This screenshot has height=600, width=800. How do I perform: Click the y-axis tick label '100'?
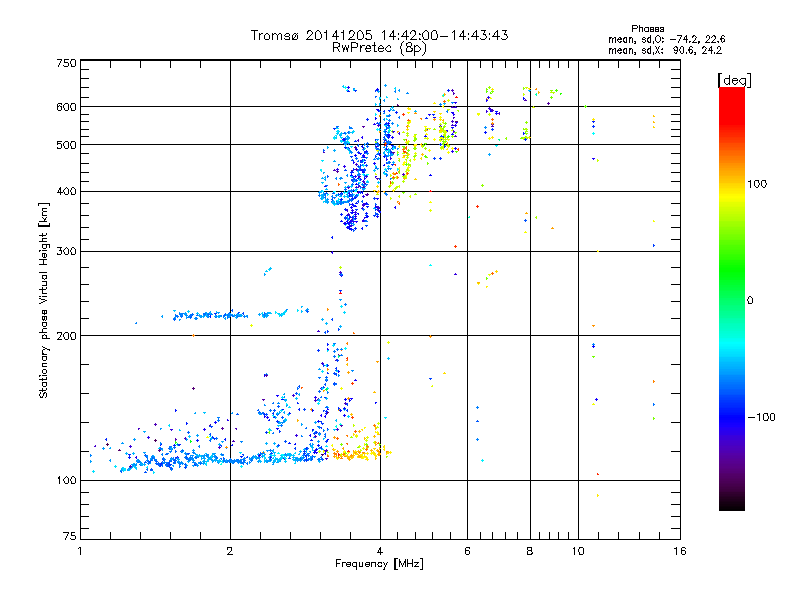(67, 481)
